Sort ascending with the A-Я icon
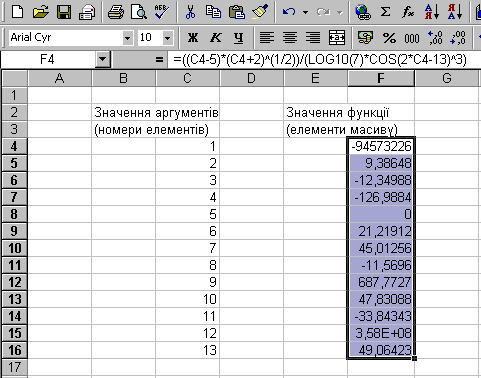 click(x=432, y=12)
